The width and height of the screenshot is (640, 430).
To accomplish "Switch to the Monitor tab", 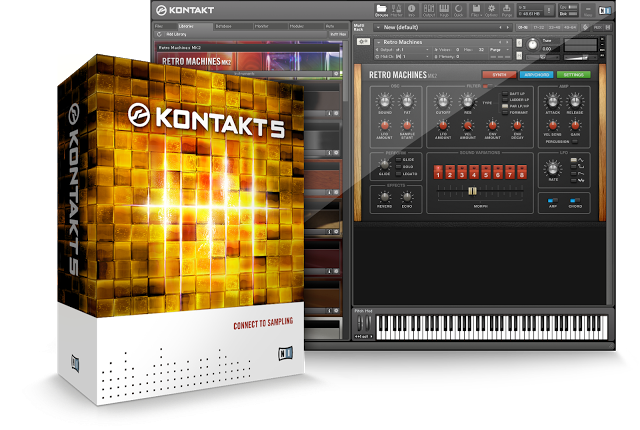I will point(270,26).
